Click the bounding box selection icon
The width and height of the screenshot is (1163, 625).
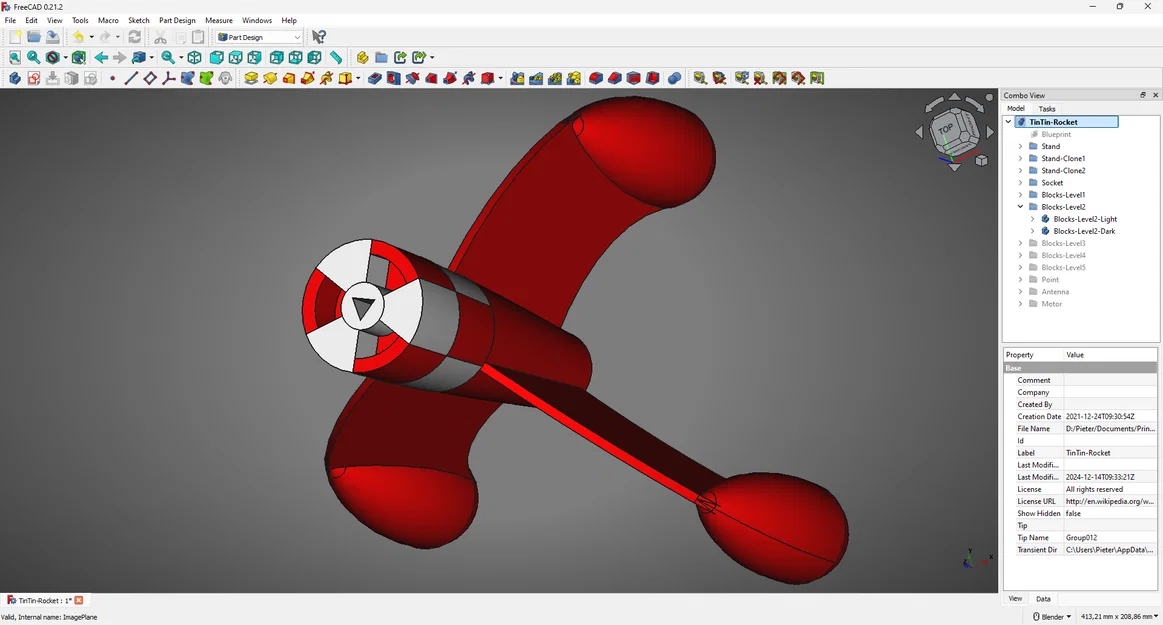click(79, 57)
